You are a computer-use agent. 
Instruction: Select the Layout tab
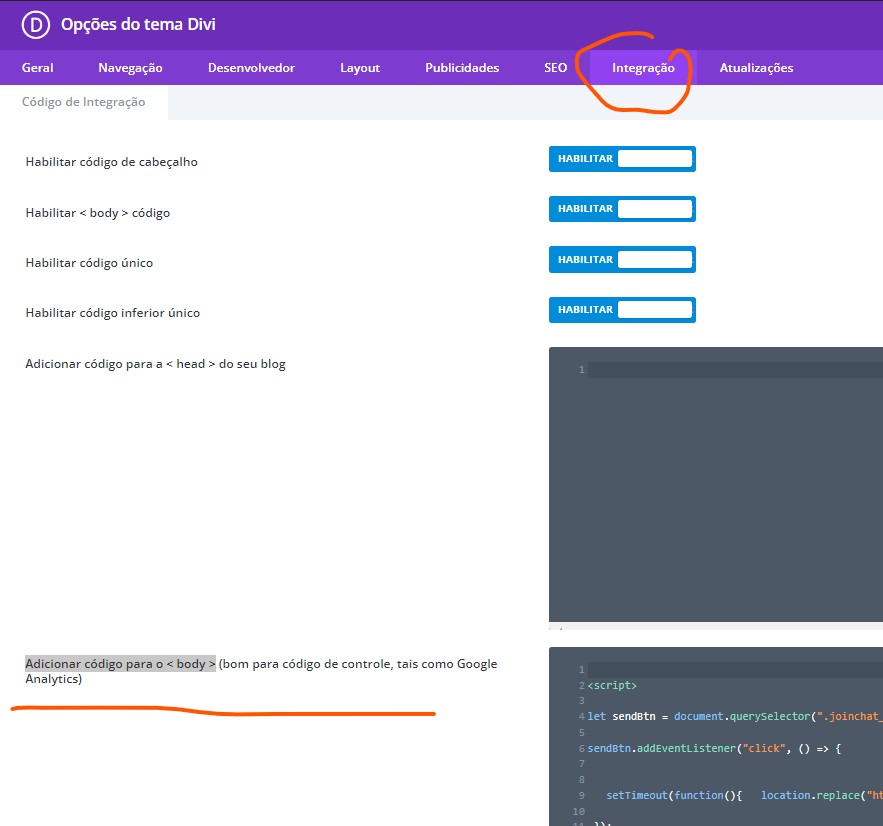(360, 68)
